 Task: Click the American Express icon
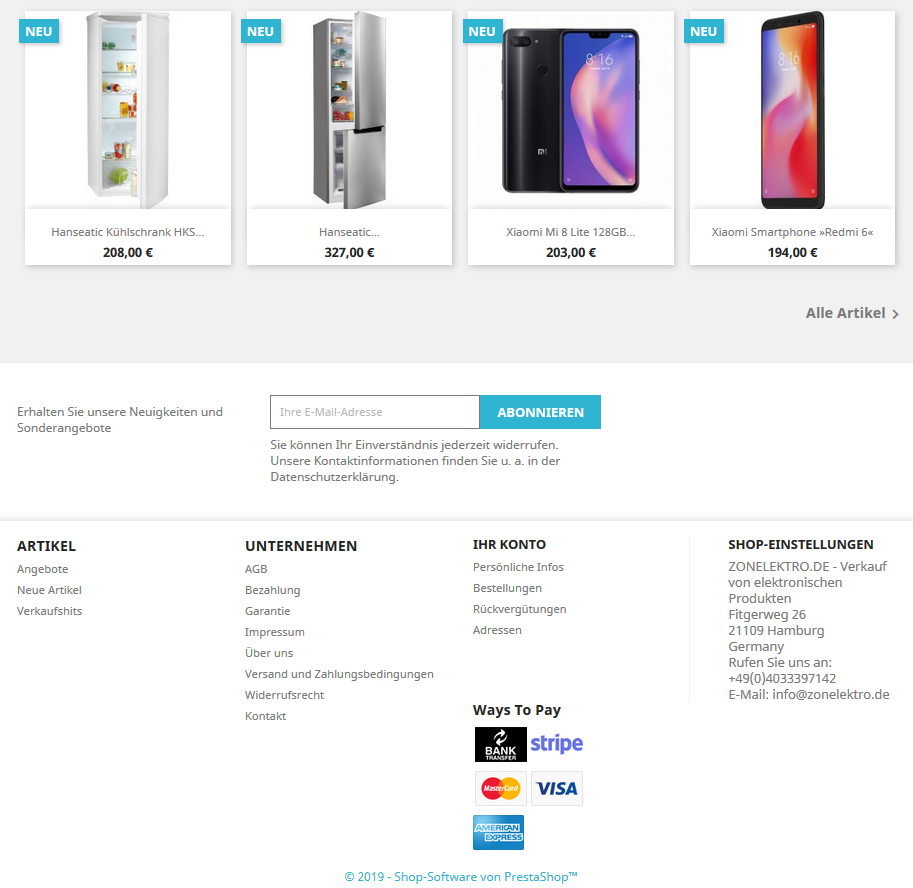pos(498,832)
